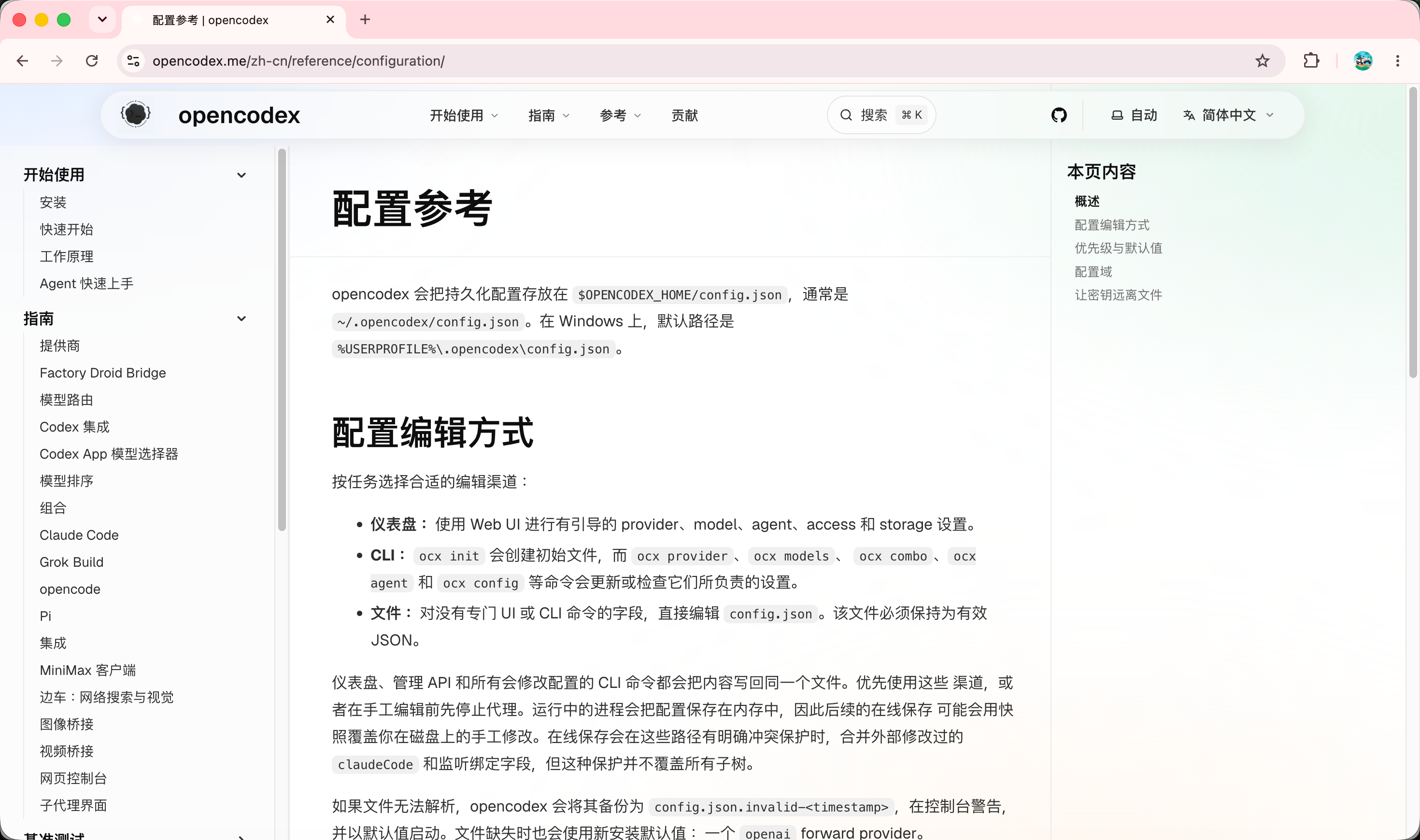Reload the page
This screenshot has height=840, width=1420.
pyautogui.click(x=92, y=60)
